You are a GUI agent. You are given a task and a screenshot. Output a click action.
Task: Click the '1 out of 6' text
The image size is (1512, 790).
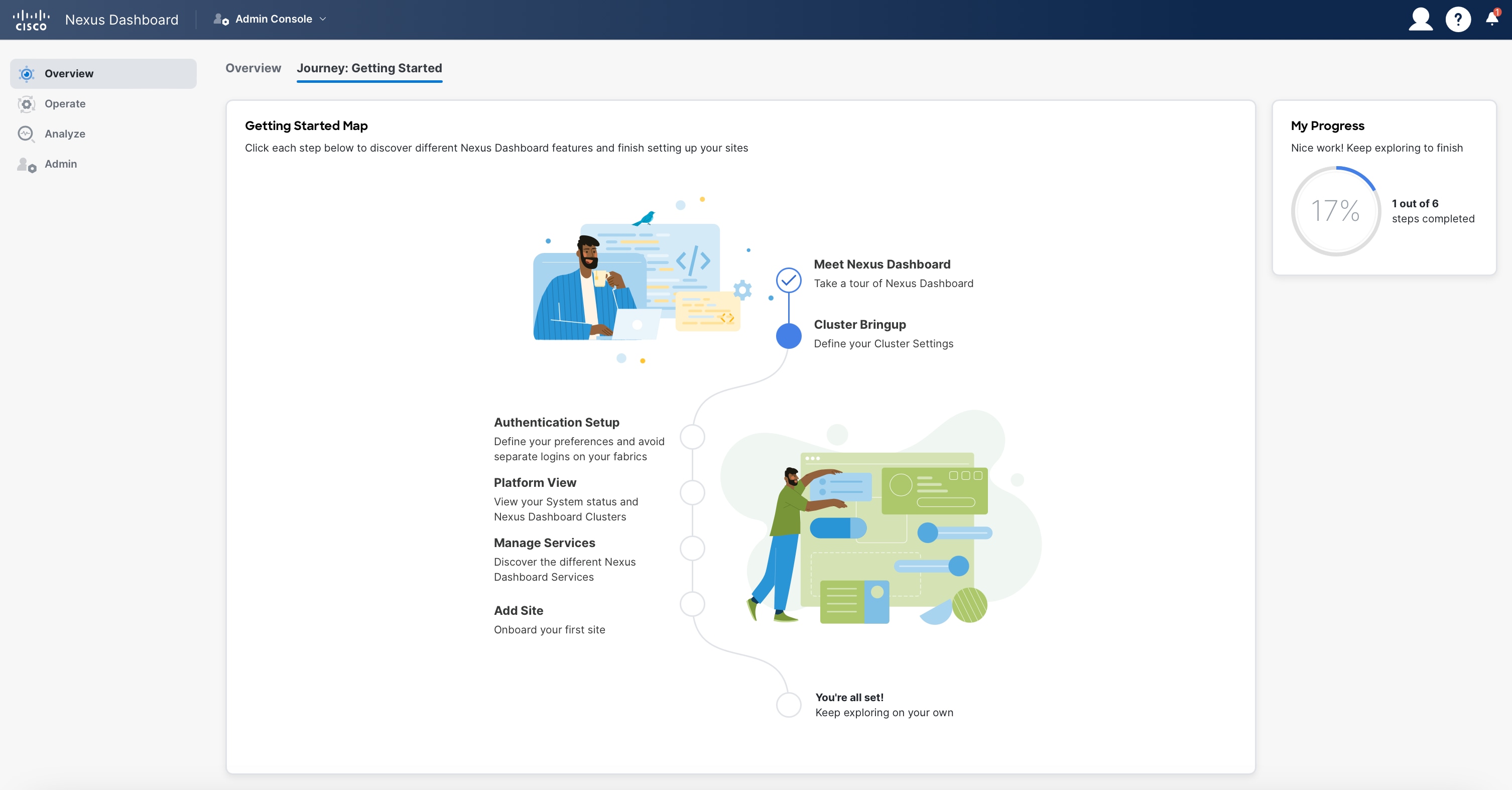click(1415, 204)
